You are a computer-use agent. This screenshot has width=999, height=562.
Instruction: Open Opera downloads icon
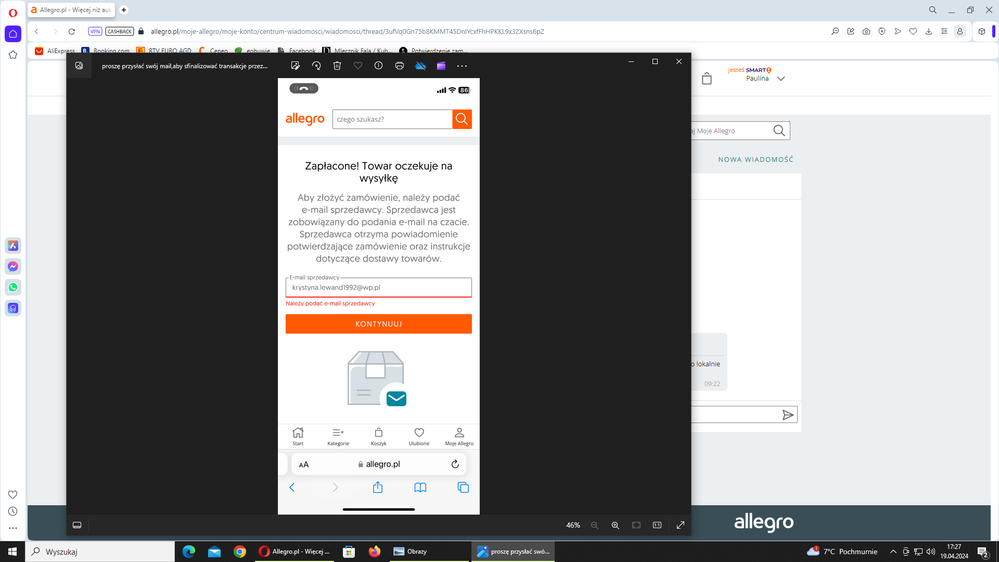pyautogui.click(x=928, y=31)
